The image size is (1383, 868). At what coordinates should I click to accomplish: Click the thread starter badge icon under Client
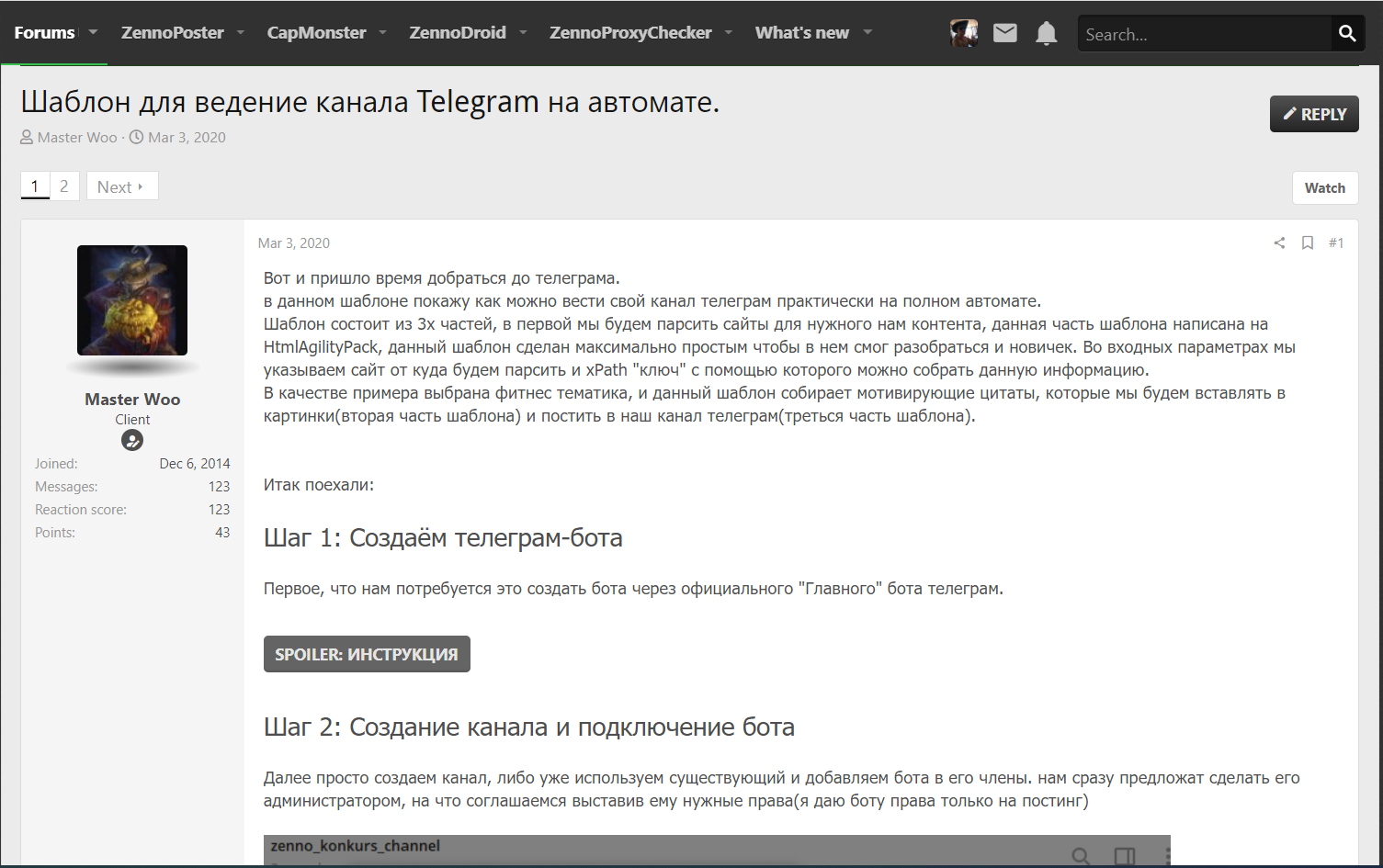pyautogui.click(x=132, y=441)
